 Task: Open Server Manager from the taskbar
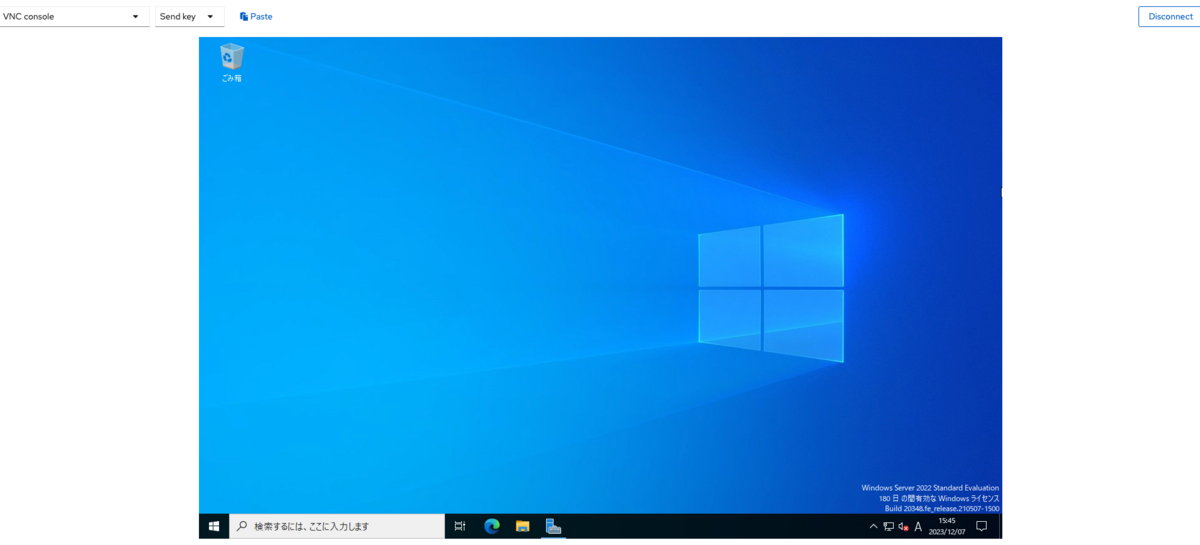pos(553,526)
